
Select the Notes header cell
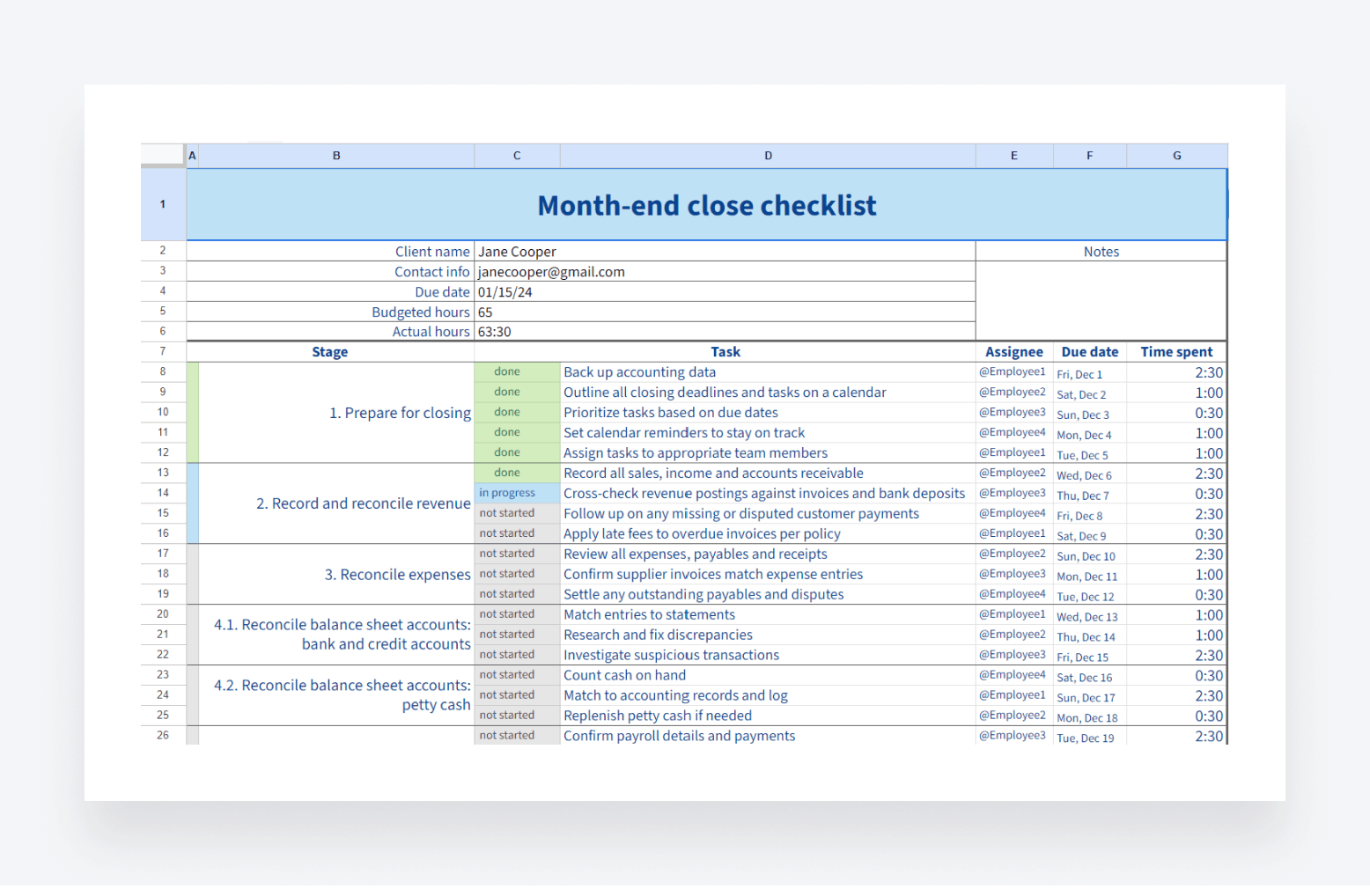tap(1101, 252)
